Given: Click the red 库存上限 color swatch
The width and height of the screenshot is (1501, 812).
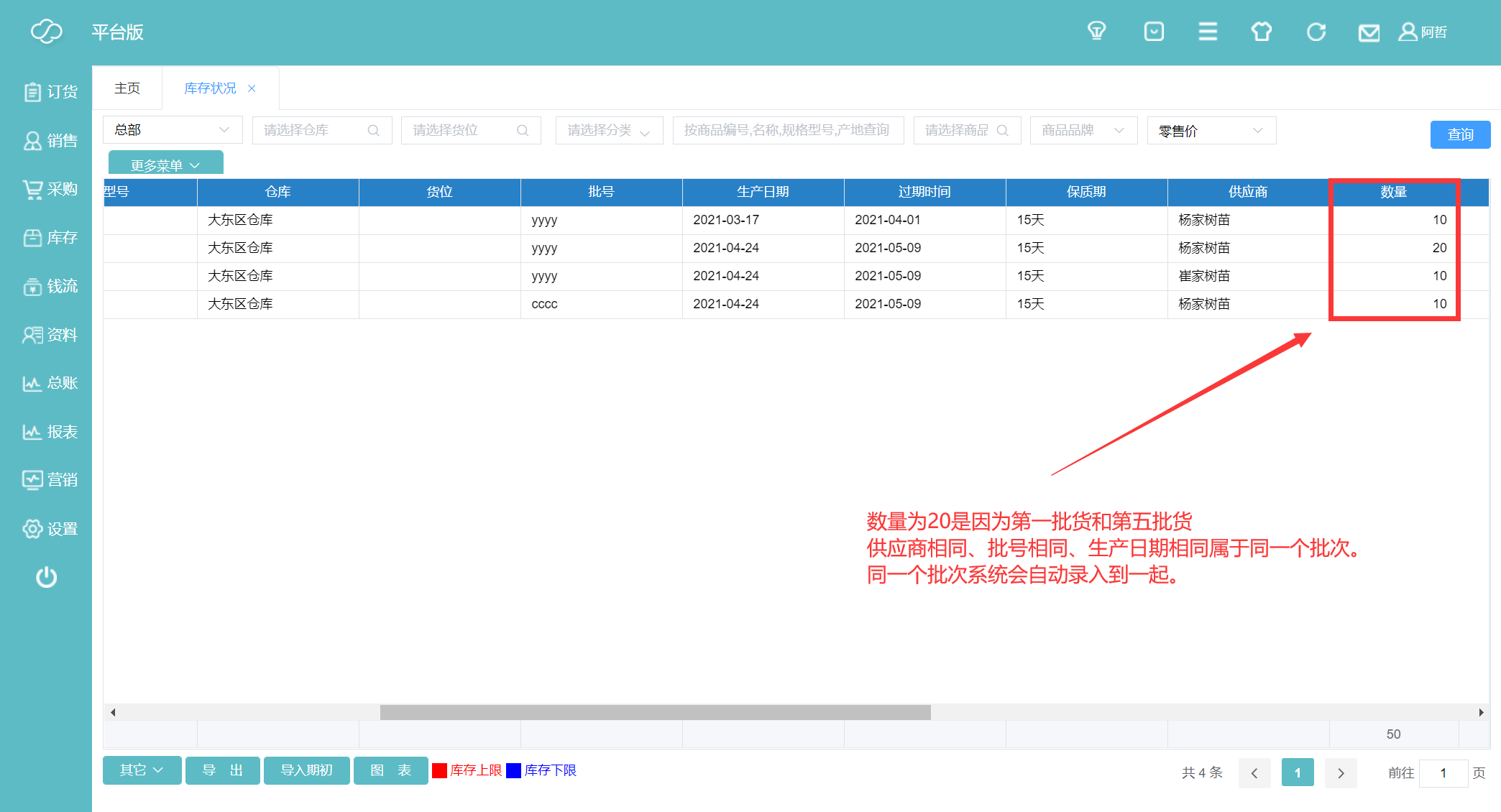Looking at the screenshot, I should 439,770.
